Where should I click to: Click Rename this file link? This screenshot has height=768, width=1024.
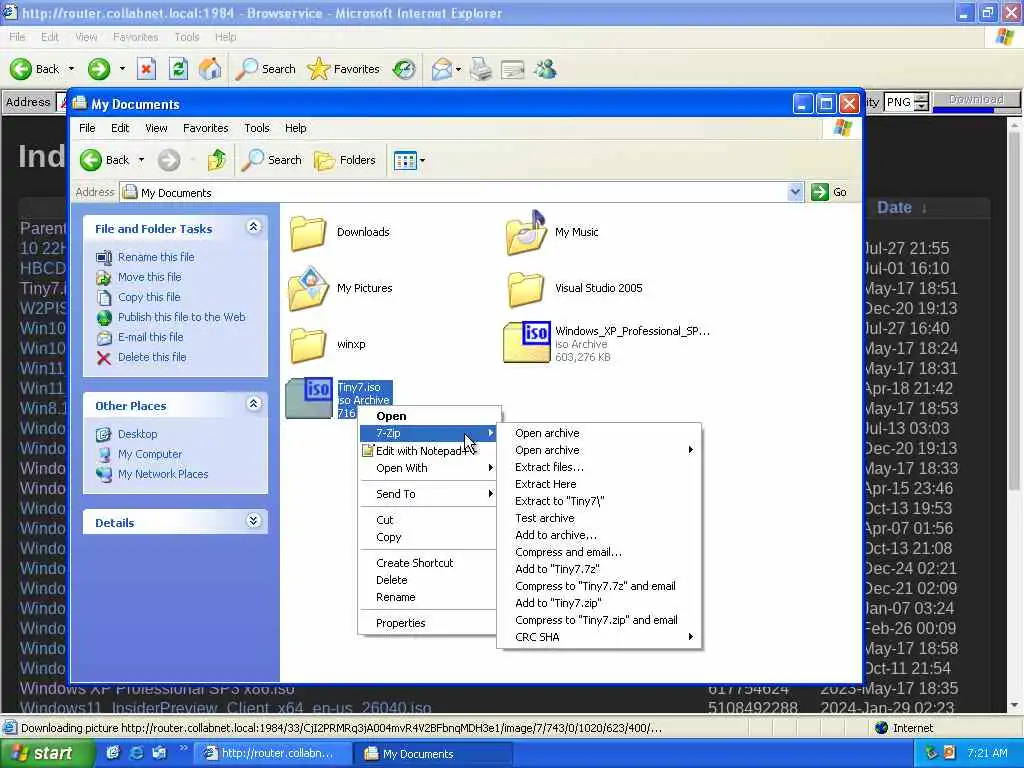(156, 257)
